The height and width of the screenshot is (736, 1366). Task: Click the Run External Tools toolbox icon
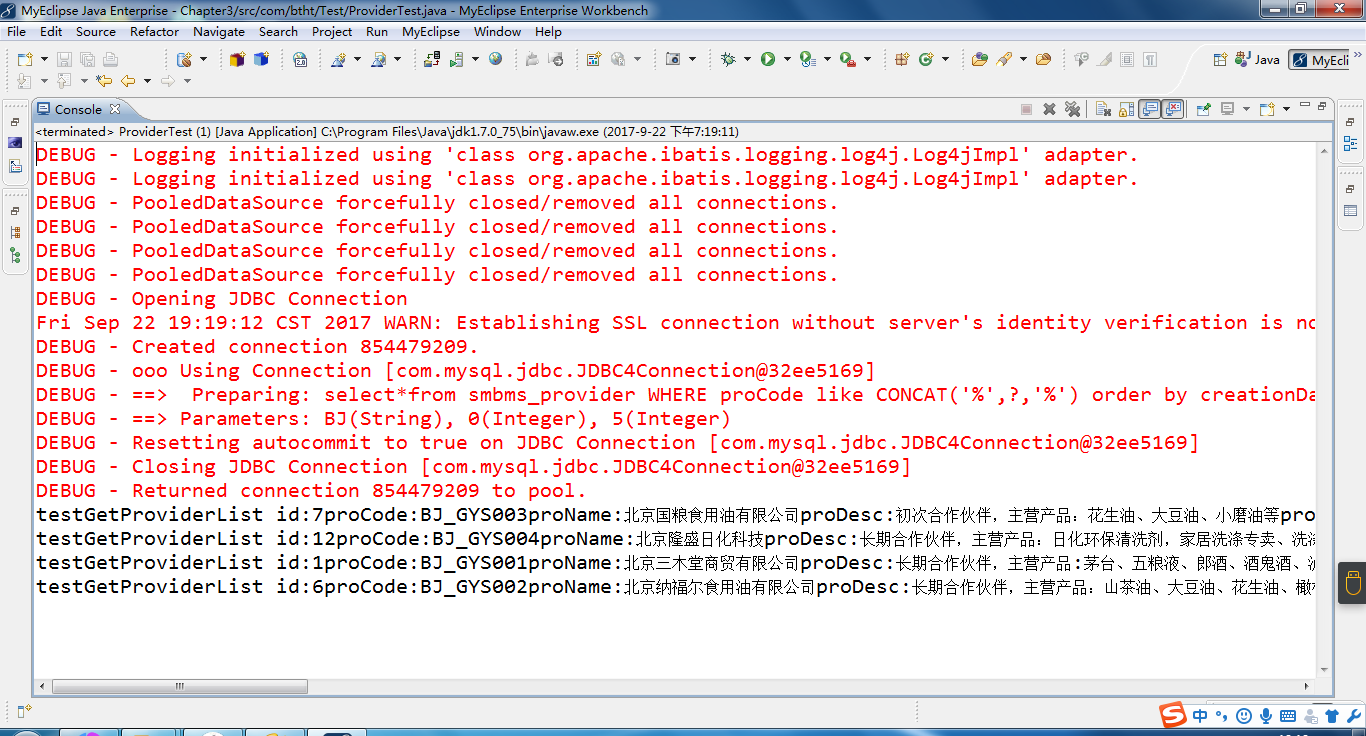(847, 60)
